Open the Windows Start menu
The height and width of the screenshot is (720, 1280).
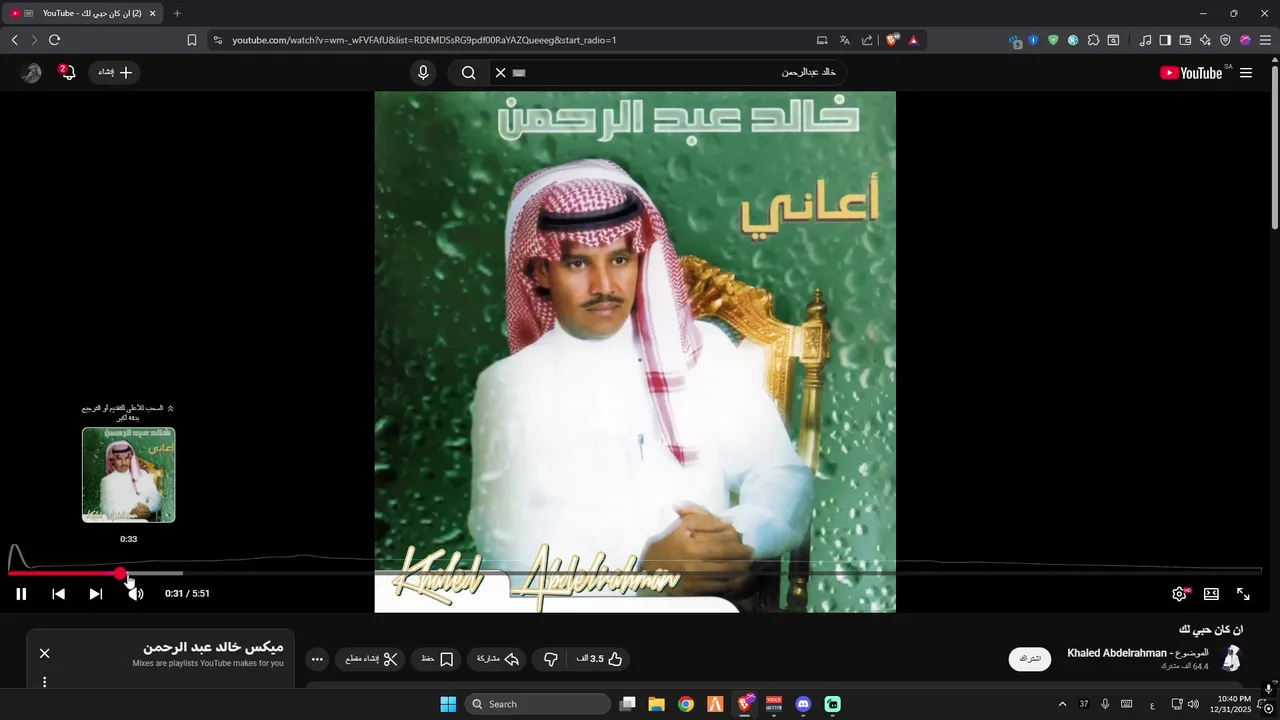pos(448,704)
